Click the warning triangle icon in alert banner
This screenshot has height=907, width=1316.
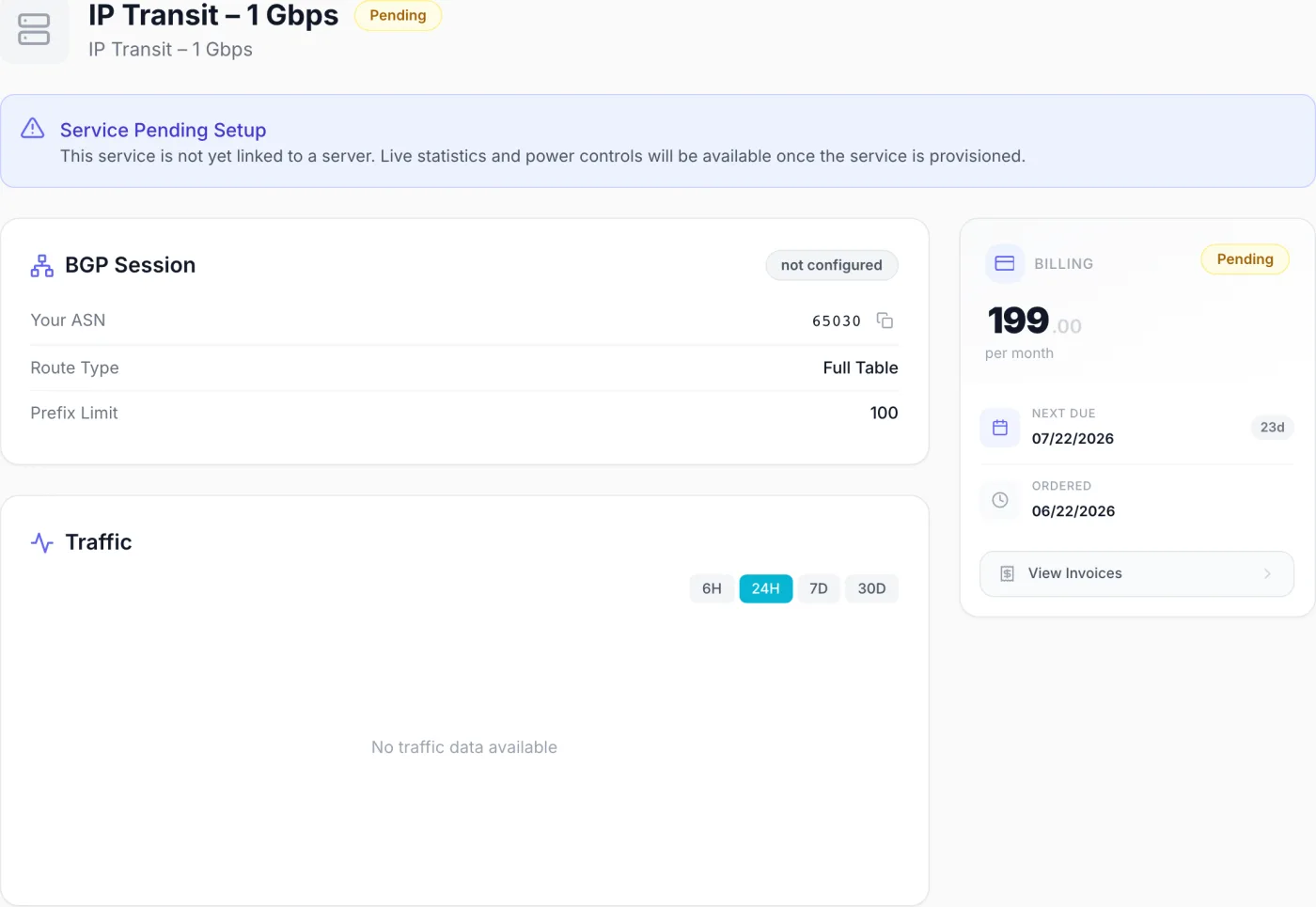[33, 128]
